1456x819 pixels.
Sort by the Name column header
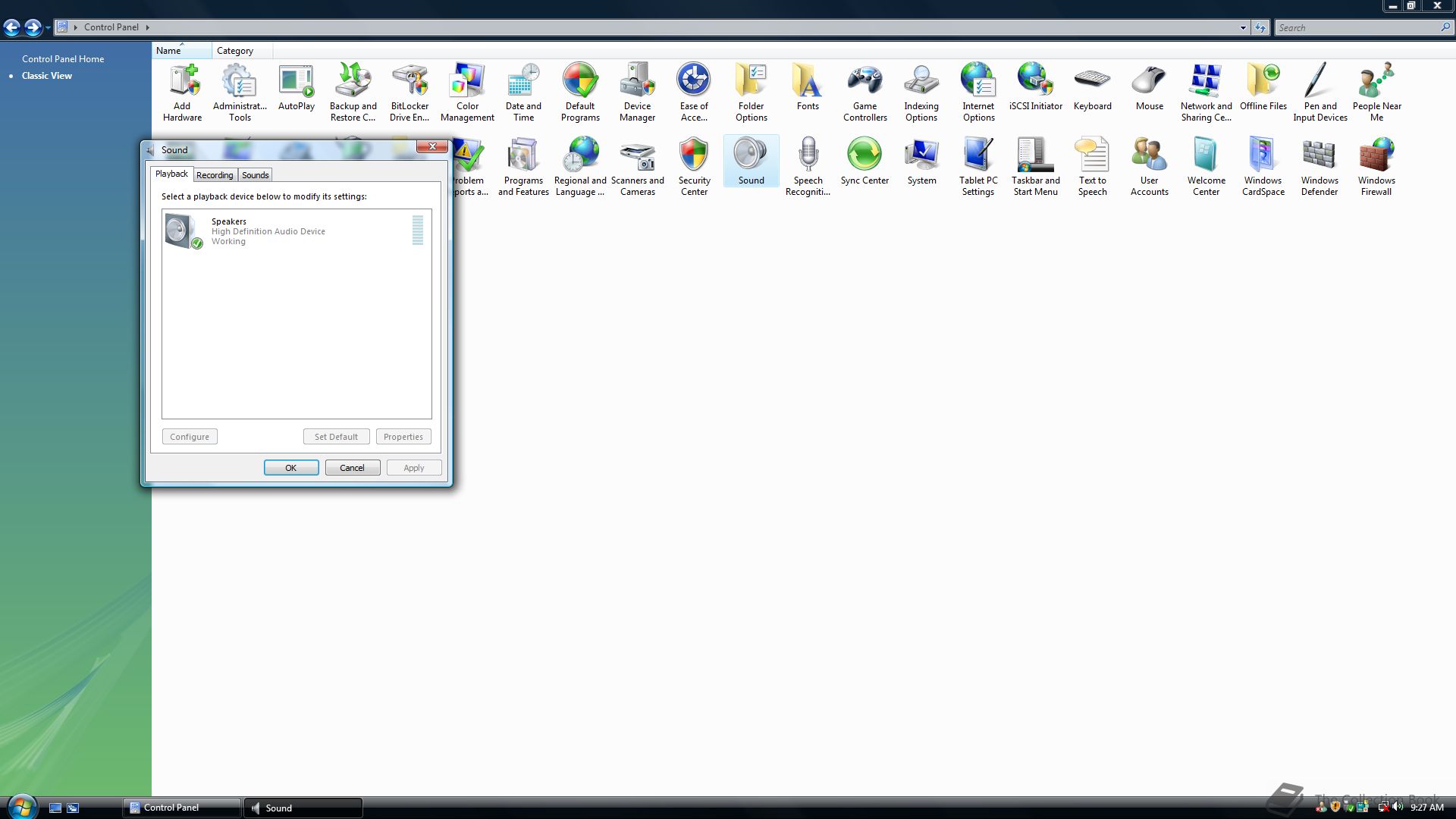182,51
